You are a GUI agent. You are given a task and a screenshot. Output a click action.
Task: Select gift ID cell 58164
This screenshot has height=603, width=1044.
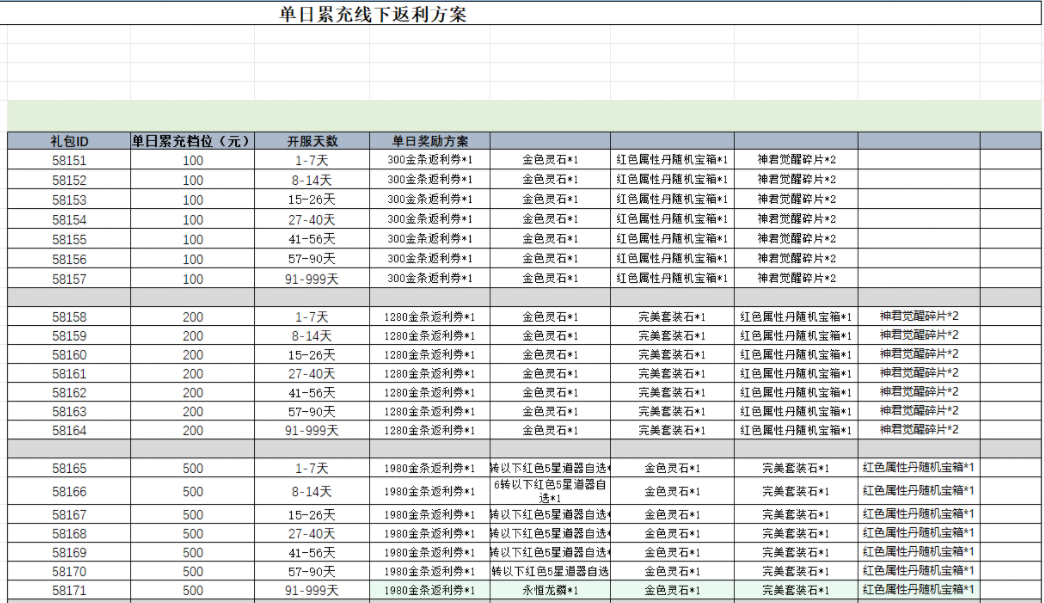point(69,431)
